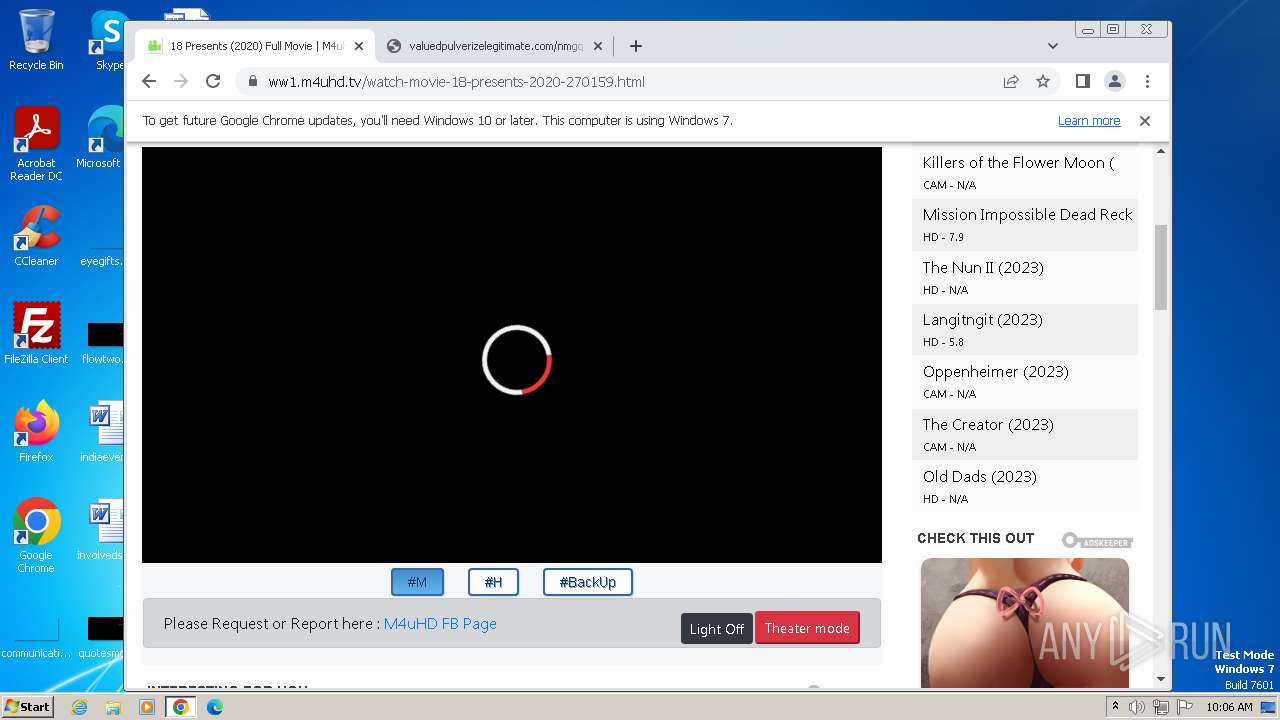This screenshot has width=1280, height=720.
Task: Dismiss the Chrome update notification bar
Action: pos(1145,121)
